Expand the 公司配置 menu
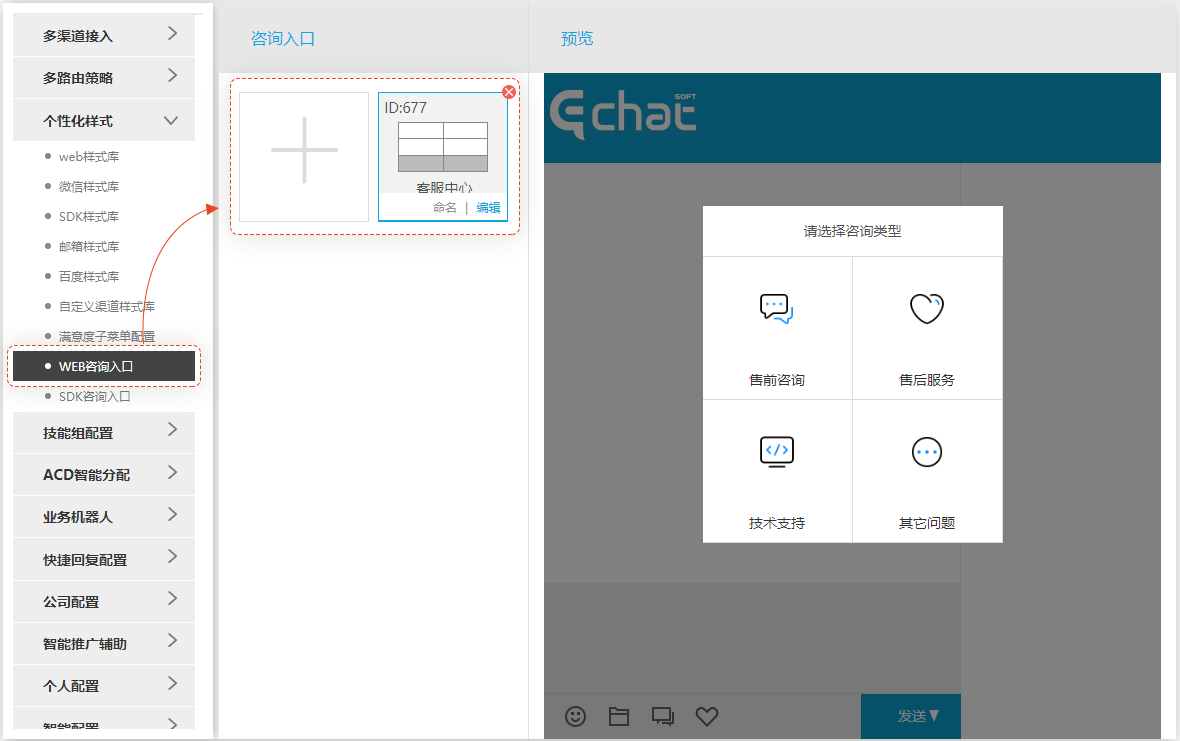The image size is (1180, 741). 104,602
